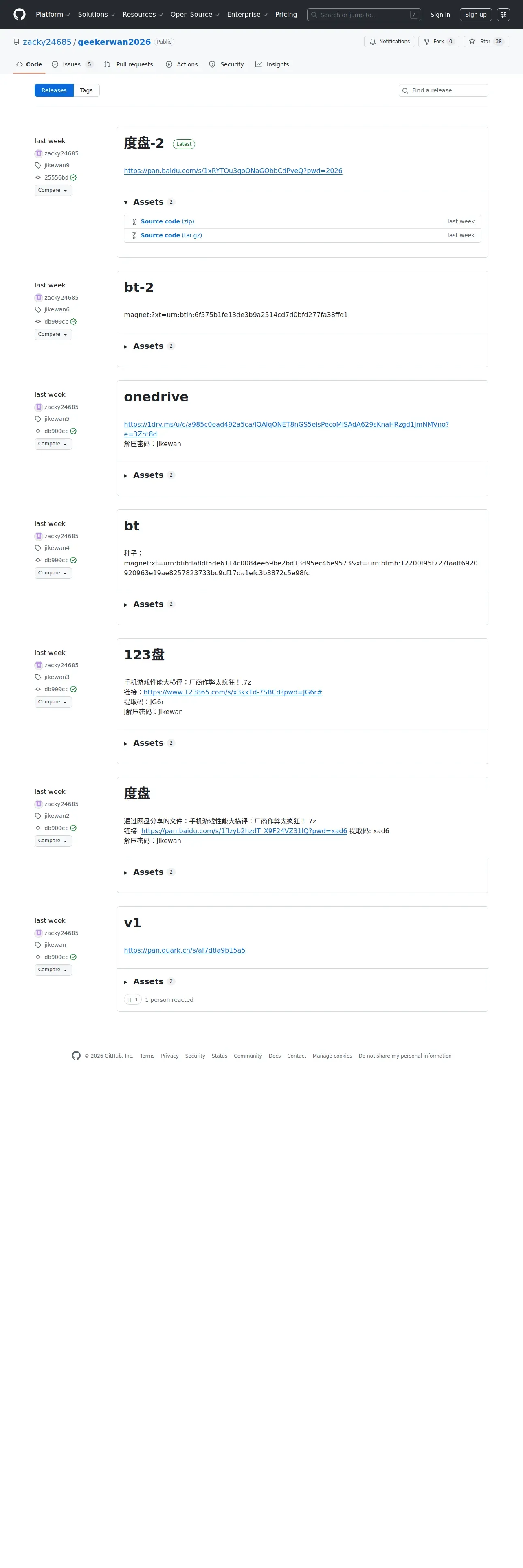Image resolution: width=523 pixels, height=1568 pixels.
Task: Click the star icon in Star button
Action: click(472, 42)
